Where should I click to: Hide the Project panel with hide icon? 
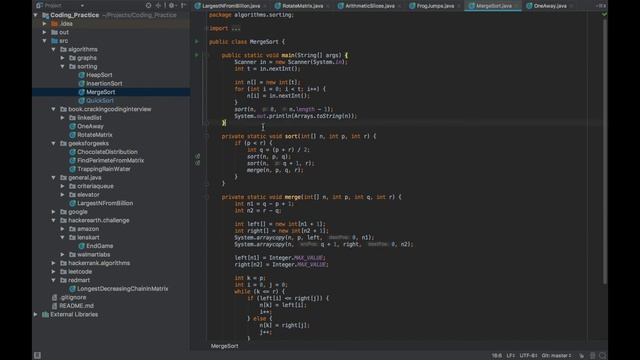coord(183,6)
